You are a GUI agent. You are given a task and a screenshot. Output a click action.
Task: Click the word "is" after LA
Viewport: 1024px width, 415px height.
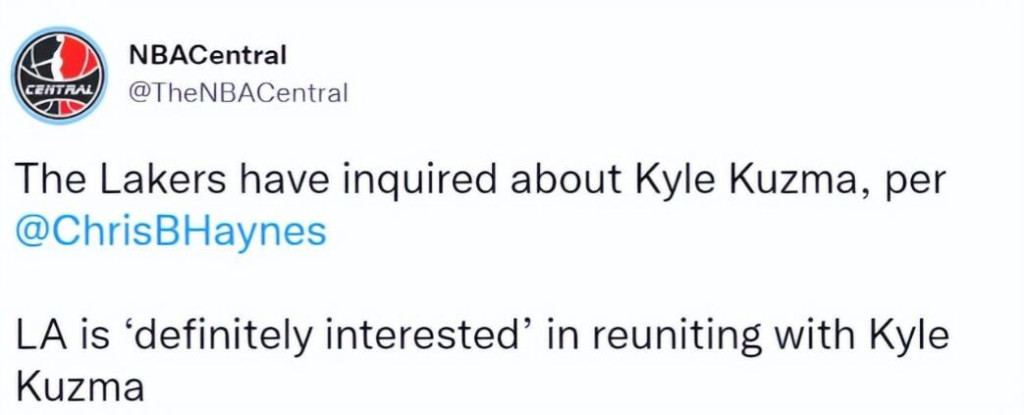click(x=79, y=336)
